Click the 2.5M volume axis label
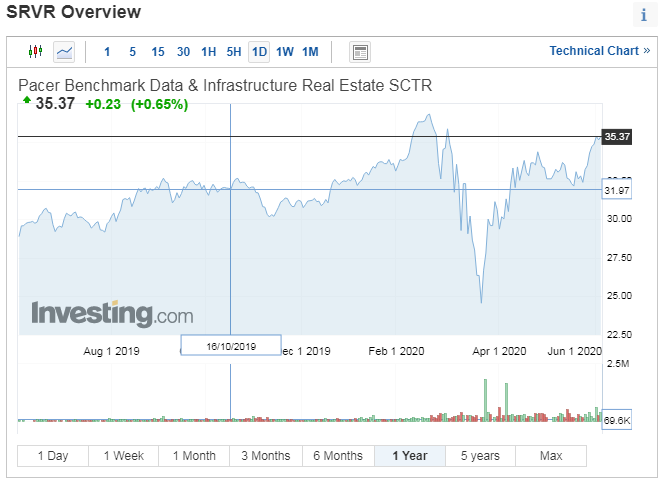The height and width of the screenshot is (487, 669). pyautogui.click(x=618, y=364)
